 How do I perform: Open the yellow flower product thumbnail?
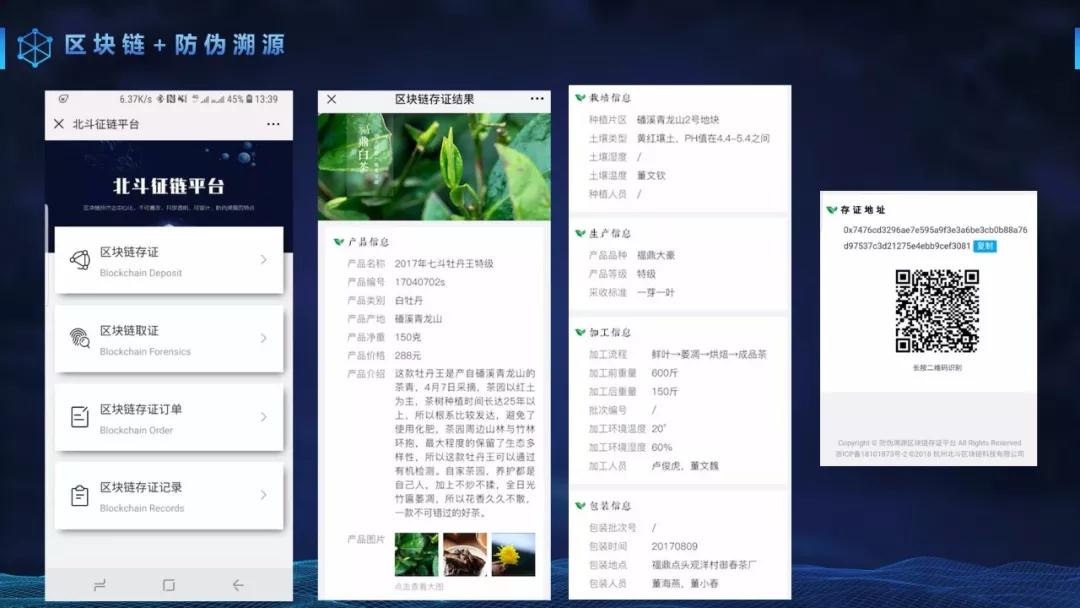[x=513, y=554]
